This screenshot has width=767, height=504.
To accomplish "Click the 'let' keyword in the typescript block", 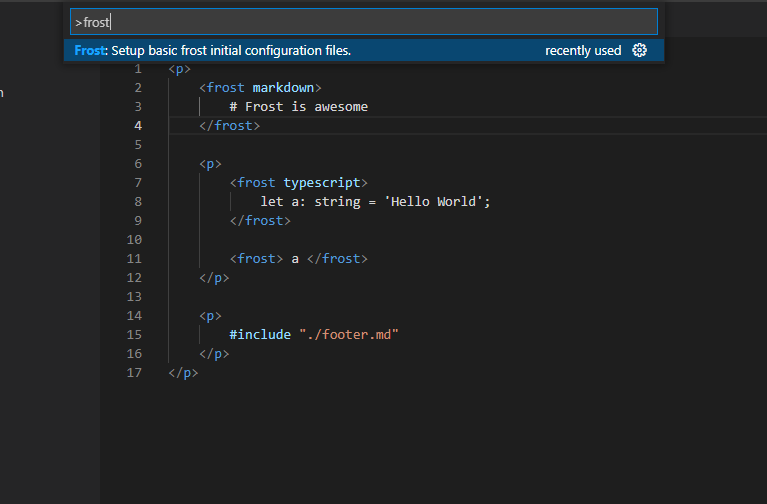I will click(271, 202).
